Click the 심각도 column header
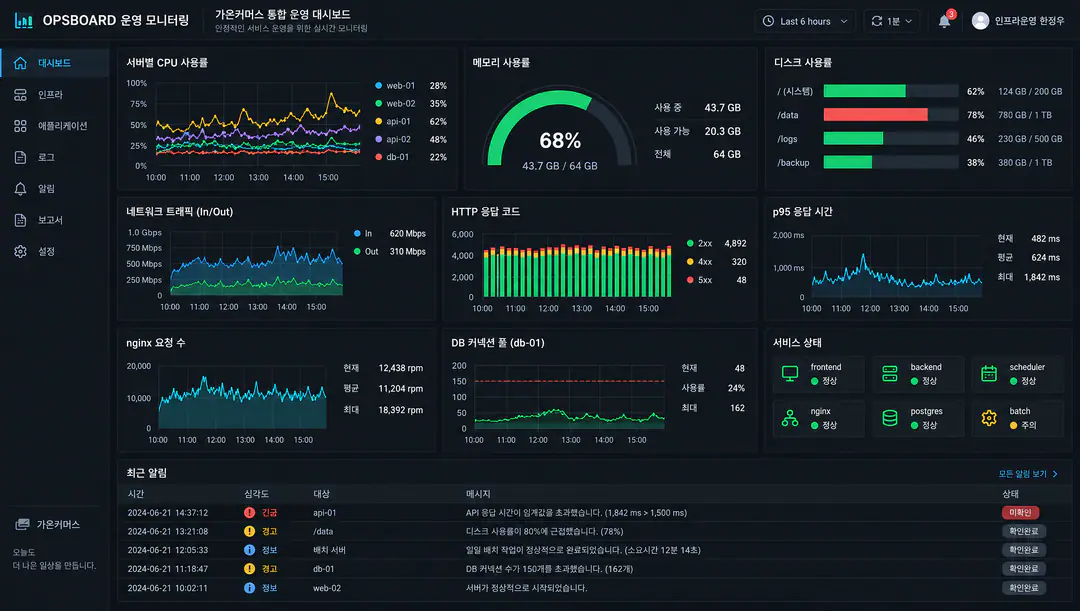Image resolution: width=1080 pixels, height=611 pixels. 256,494
